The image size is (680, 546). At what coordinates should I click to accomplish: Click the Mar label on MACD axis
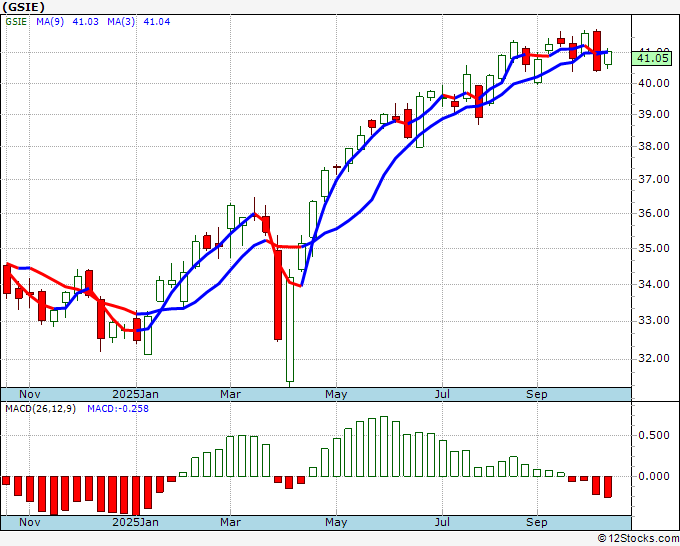click(x=230, y=522)
